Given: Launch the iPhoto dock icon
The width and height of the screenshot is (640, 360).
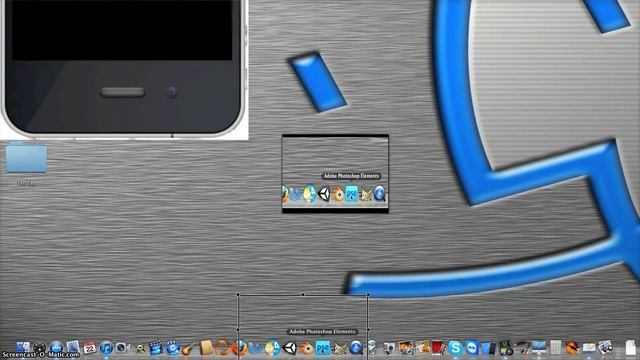Looking at the screenshot, I should (406, 348).
